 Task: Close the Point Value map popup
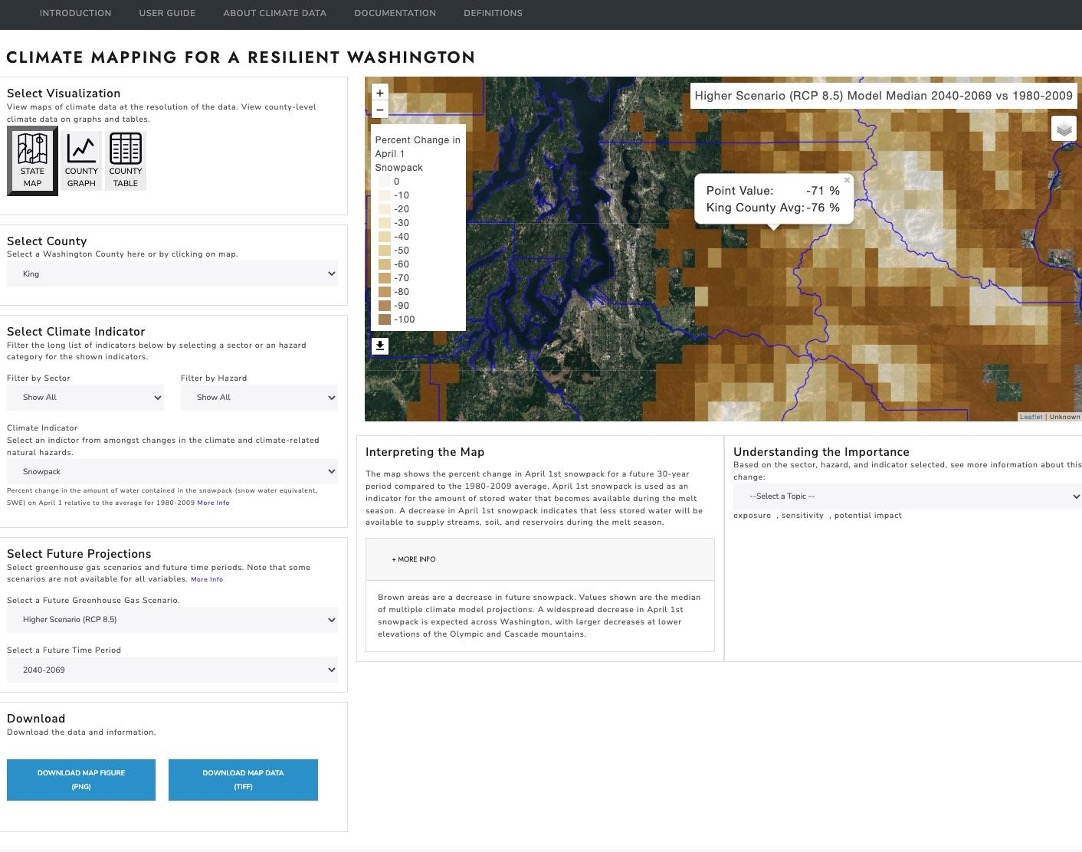pyautogui.click(x=847, y=181)
